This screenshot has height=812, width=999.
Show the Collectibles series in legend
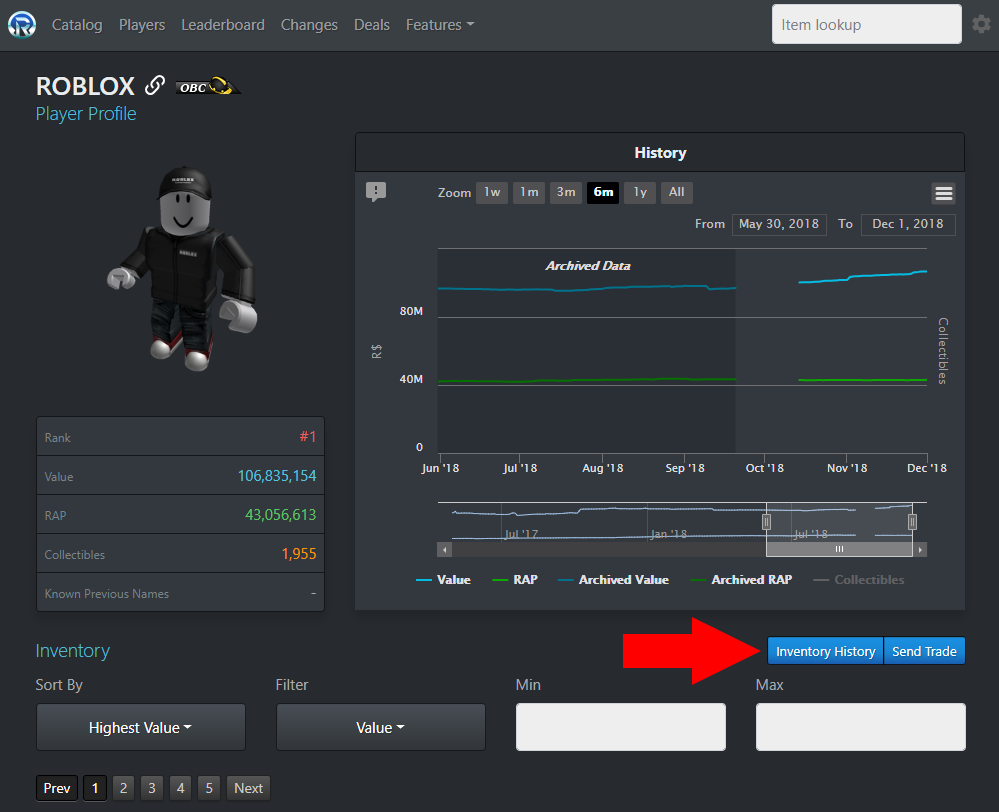(859, 579)
